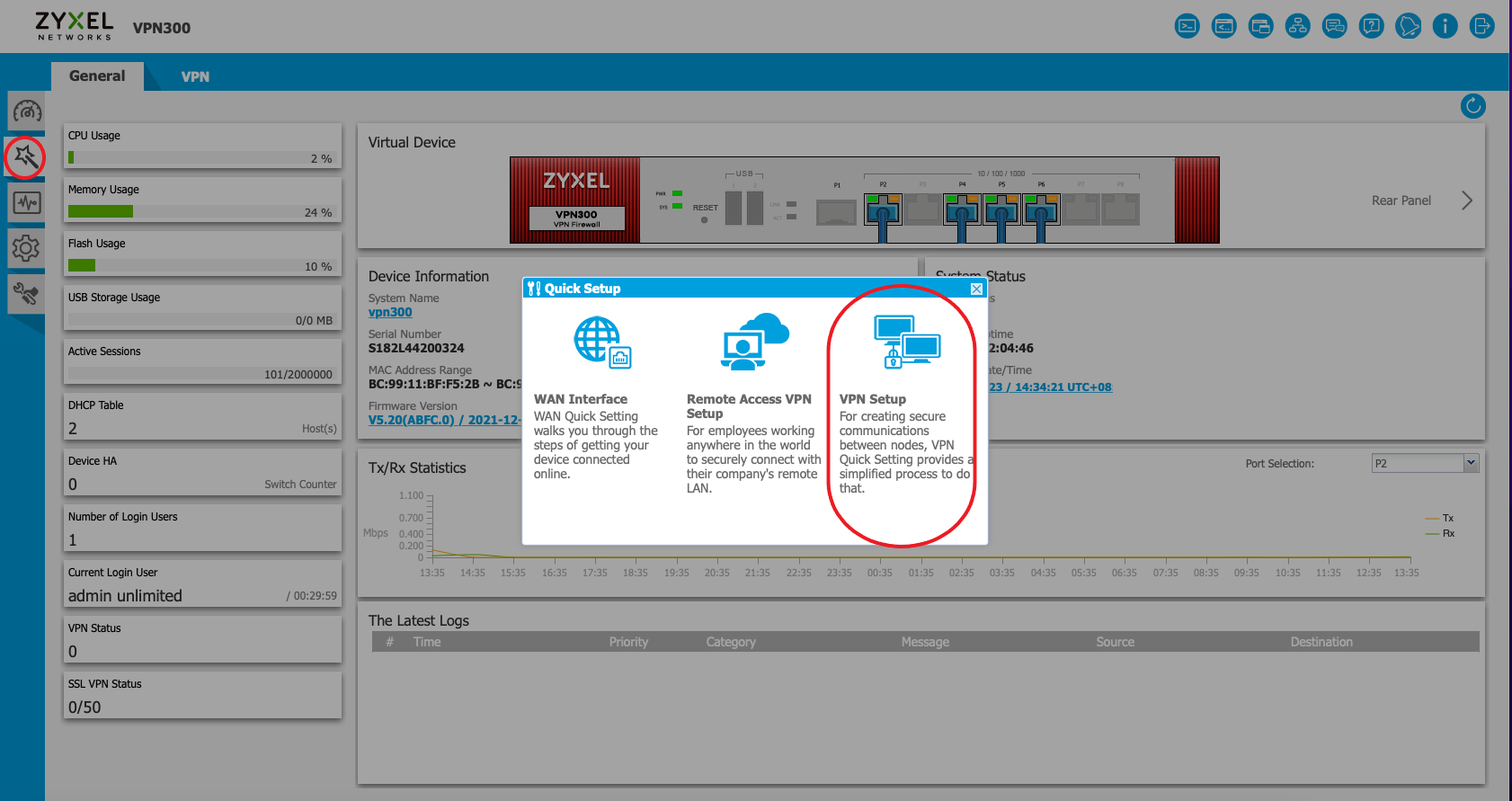Switch to the VPN tab

click(x=195, y=76)
